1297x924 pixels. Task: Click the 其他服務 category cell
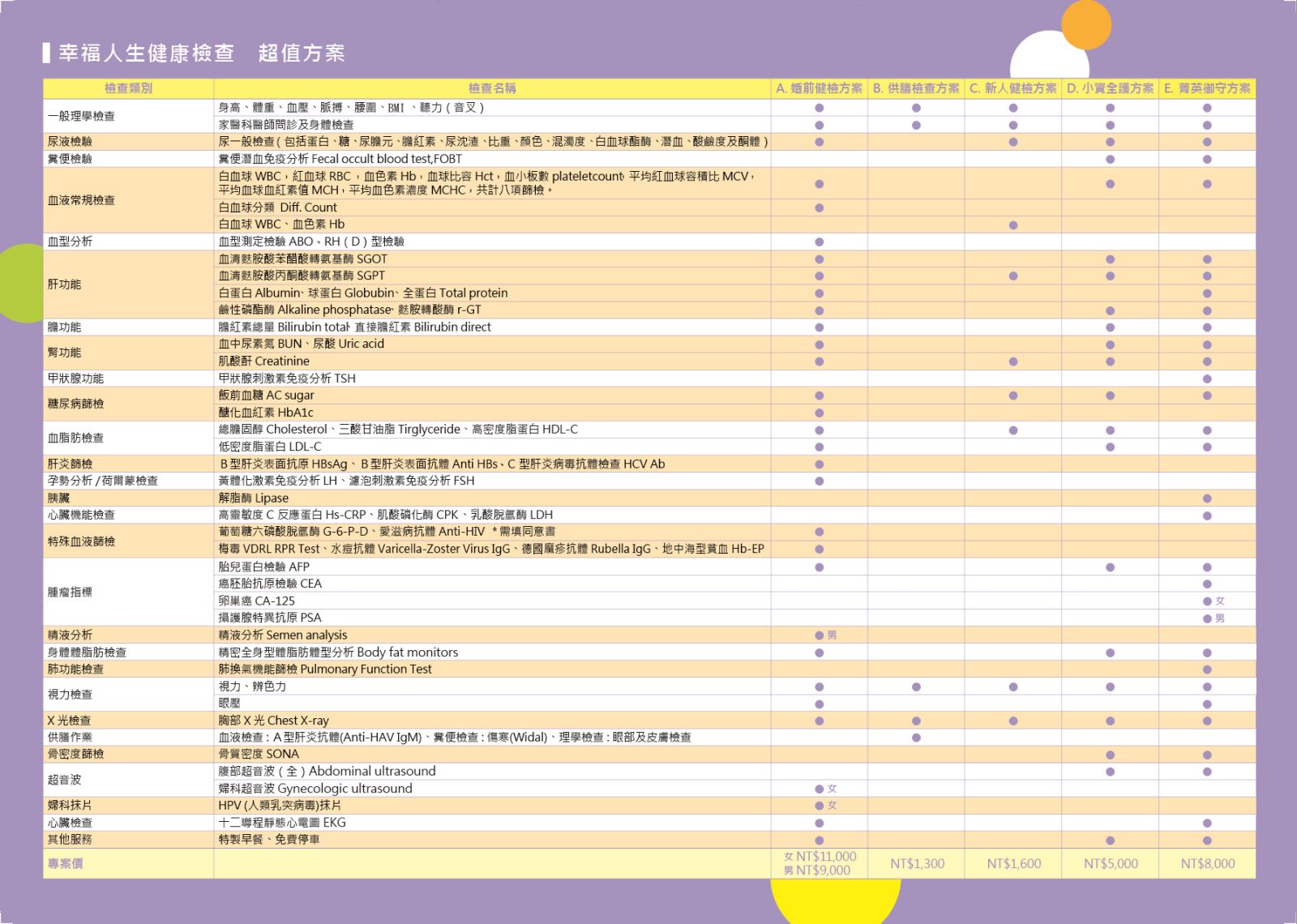click(128, 840)
